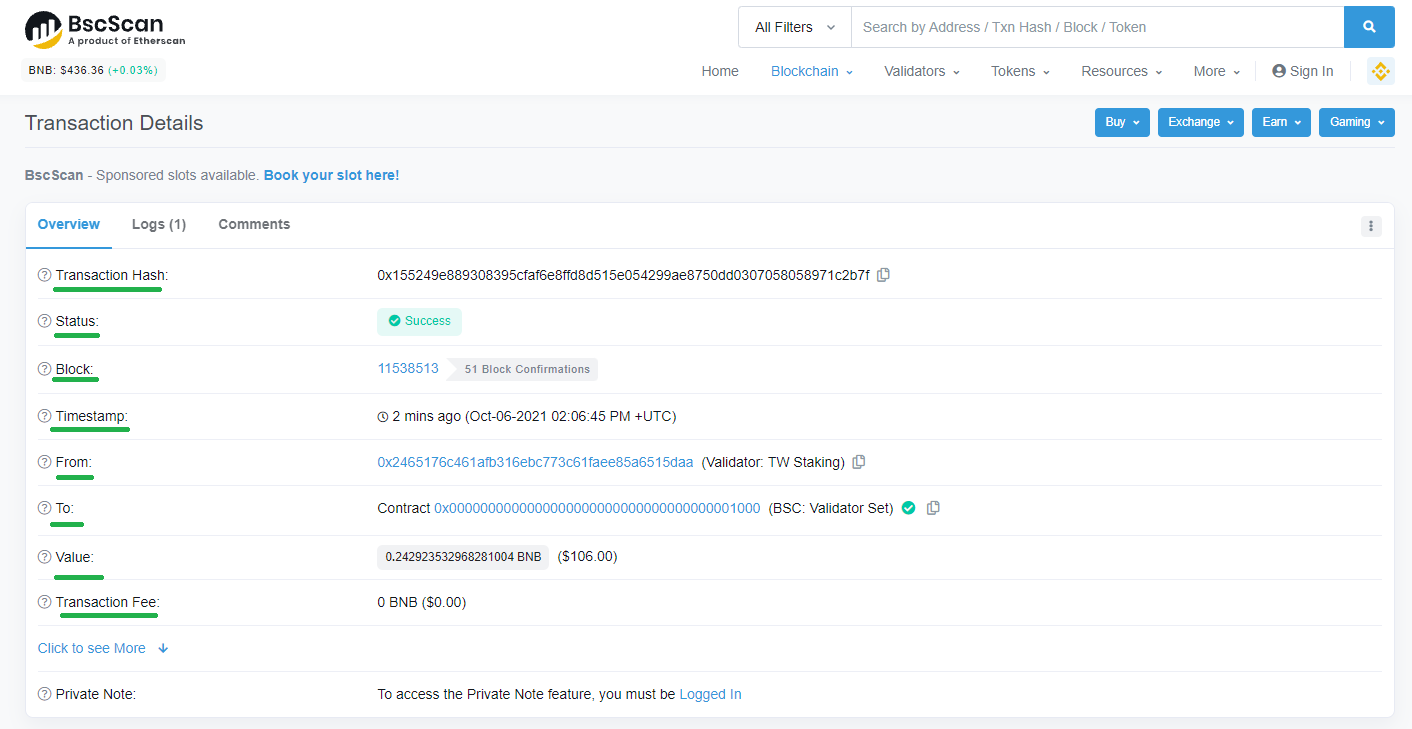Click help icon next to Block
The height and width of the screenshot is (729, 1412).
click(x=44, y=369)
